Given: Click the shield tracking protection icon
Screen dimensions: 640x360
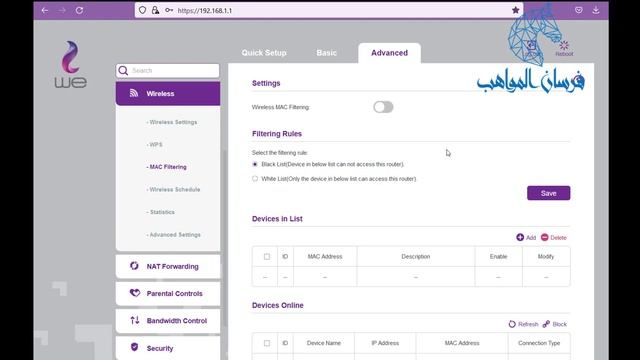Looking at the screenshot, I should tap(142, 10).
